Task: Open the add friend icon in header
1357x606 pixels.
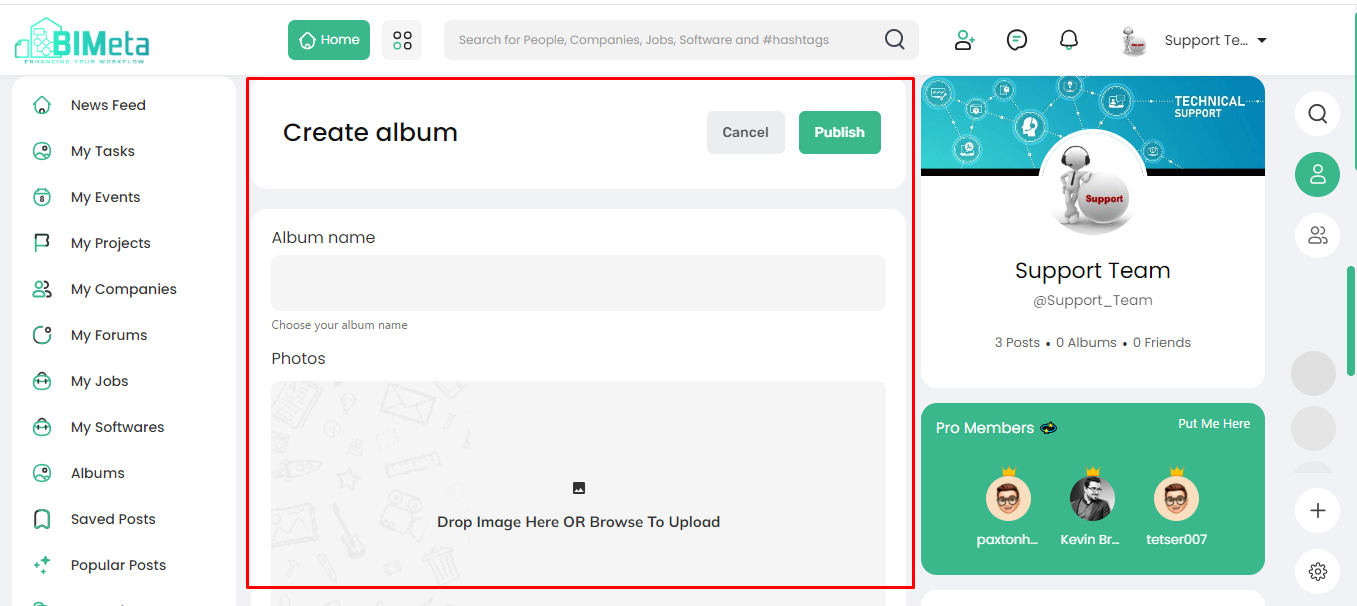Action: (964, 40)
